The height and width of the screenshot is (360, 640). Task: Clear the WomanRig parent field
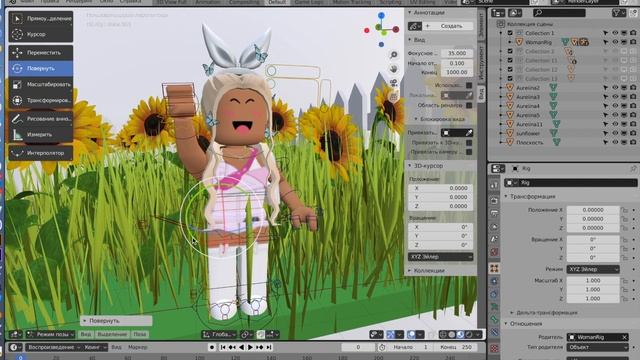pyautogui.click(x=624, y=337)
